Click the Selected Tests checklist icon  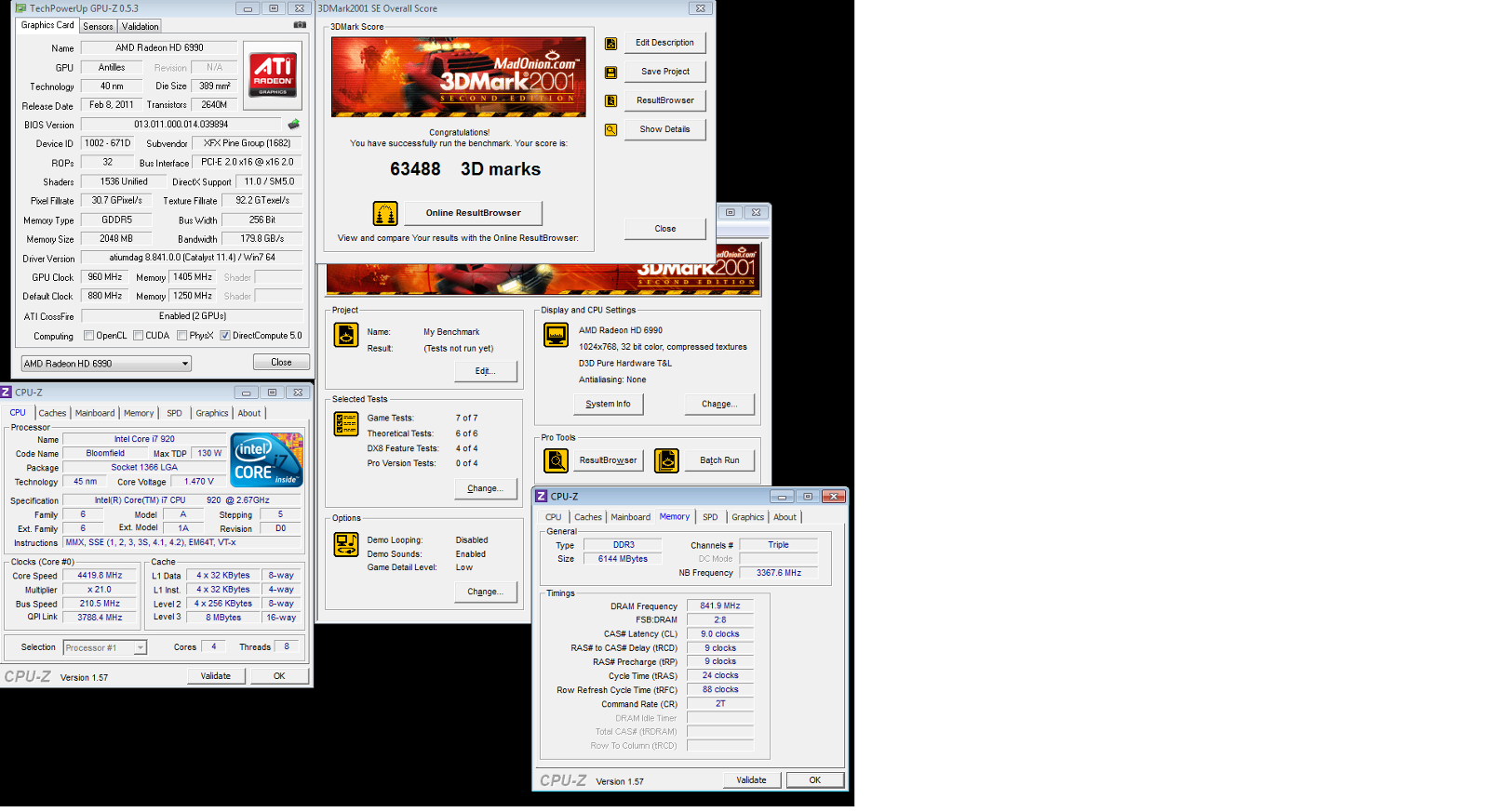point(346,424)
